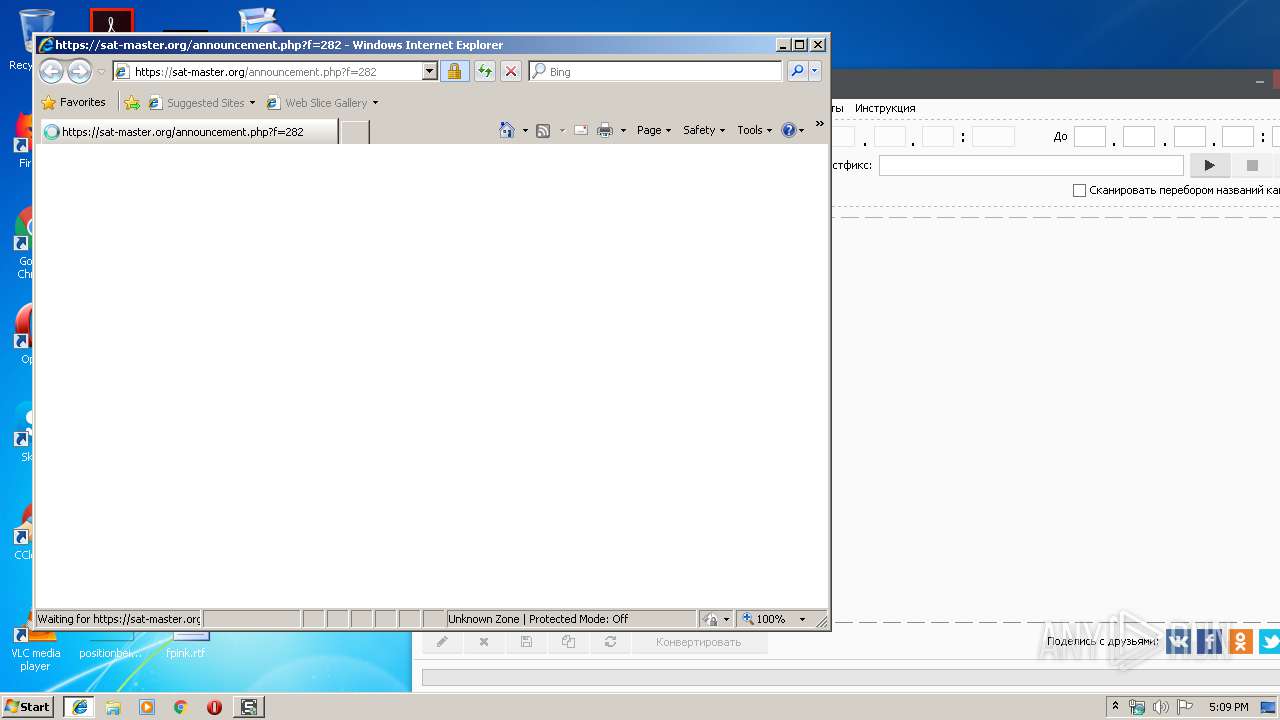1280x720 pixels.
Task: Expand the Home button dropdown arrow
Action: tap(525, 130)
